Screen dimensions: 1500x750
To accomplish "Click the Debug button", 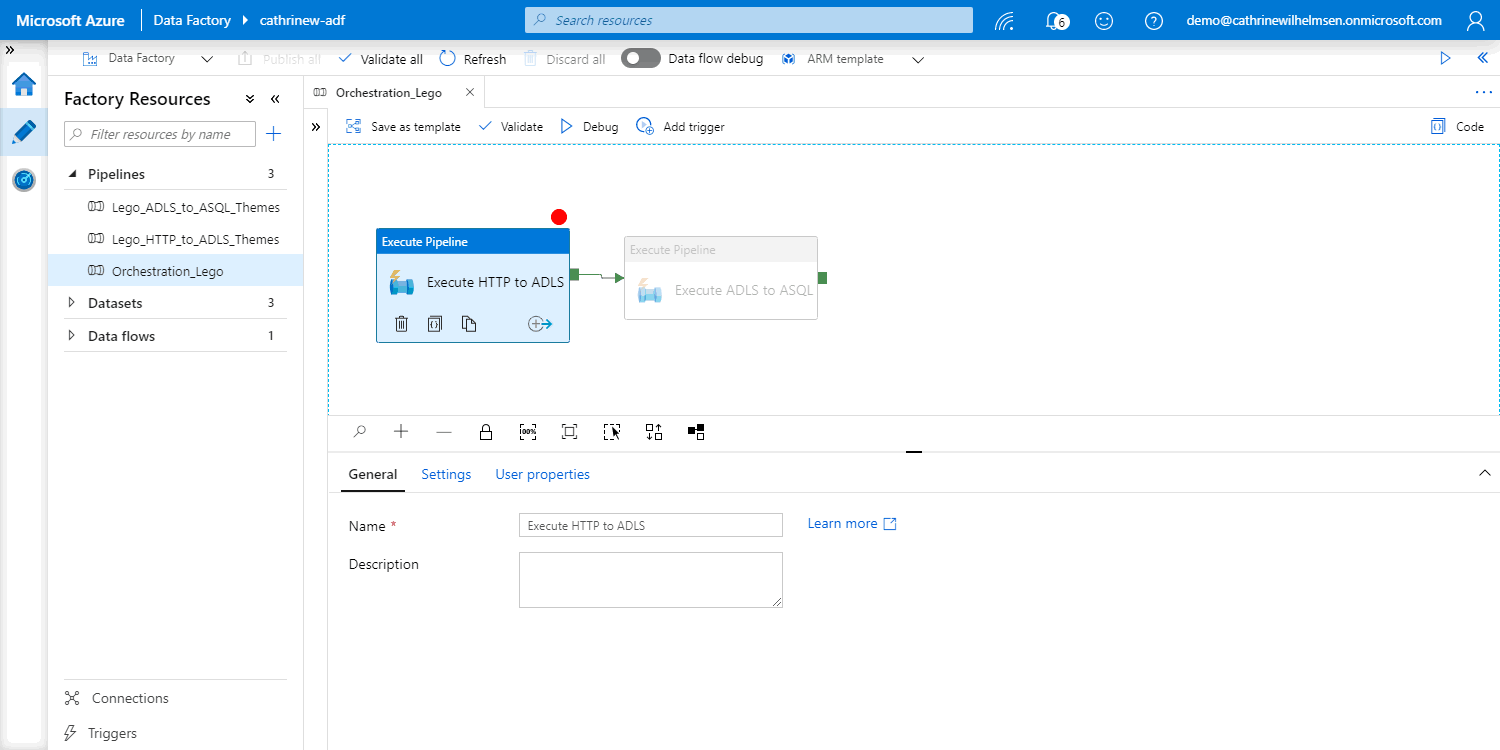I will tap(589, 127).
